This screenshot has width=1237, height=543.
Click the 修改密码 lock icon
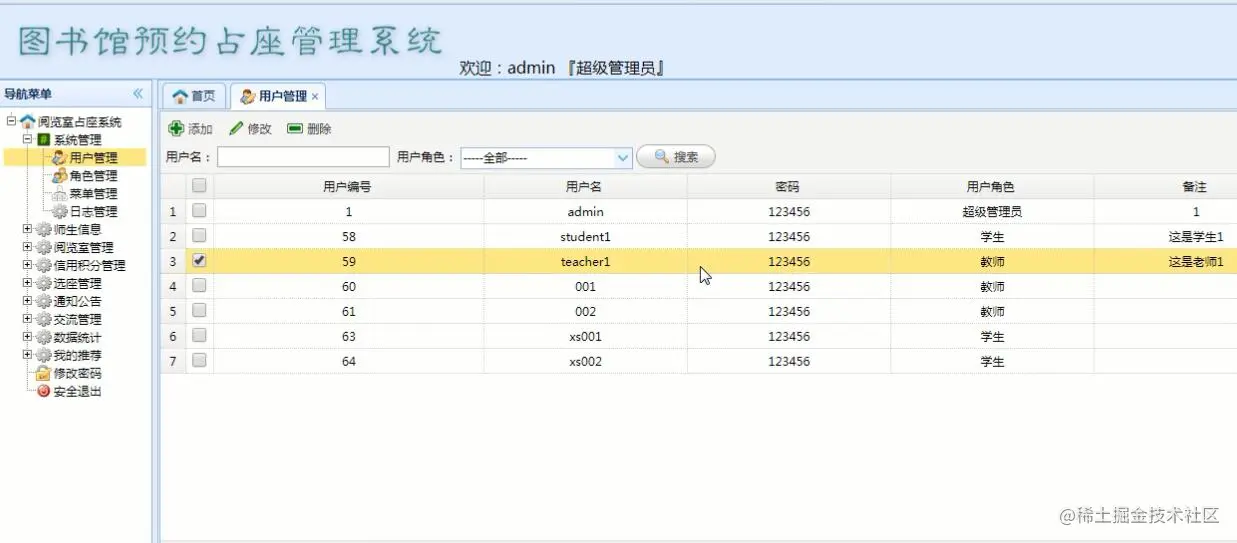pos(43,373)
